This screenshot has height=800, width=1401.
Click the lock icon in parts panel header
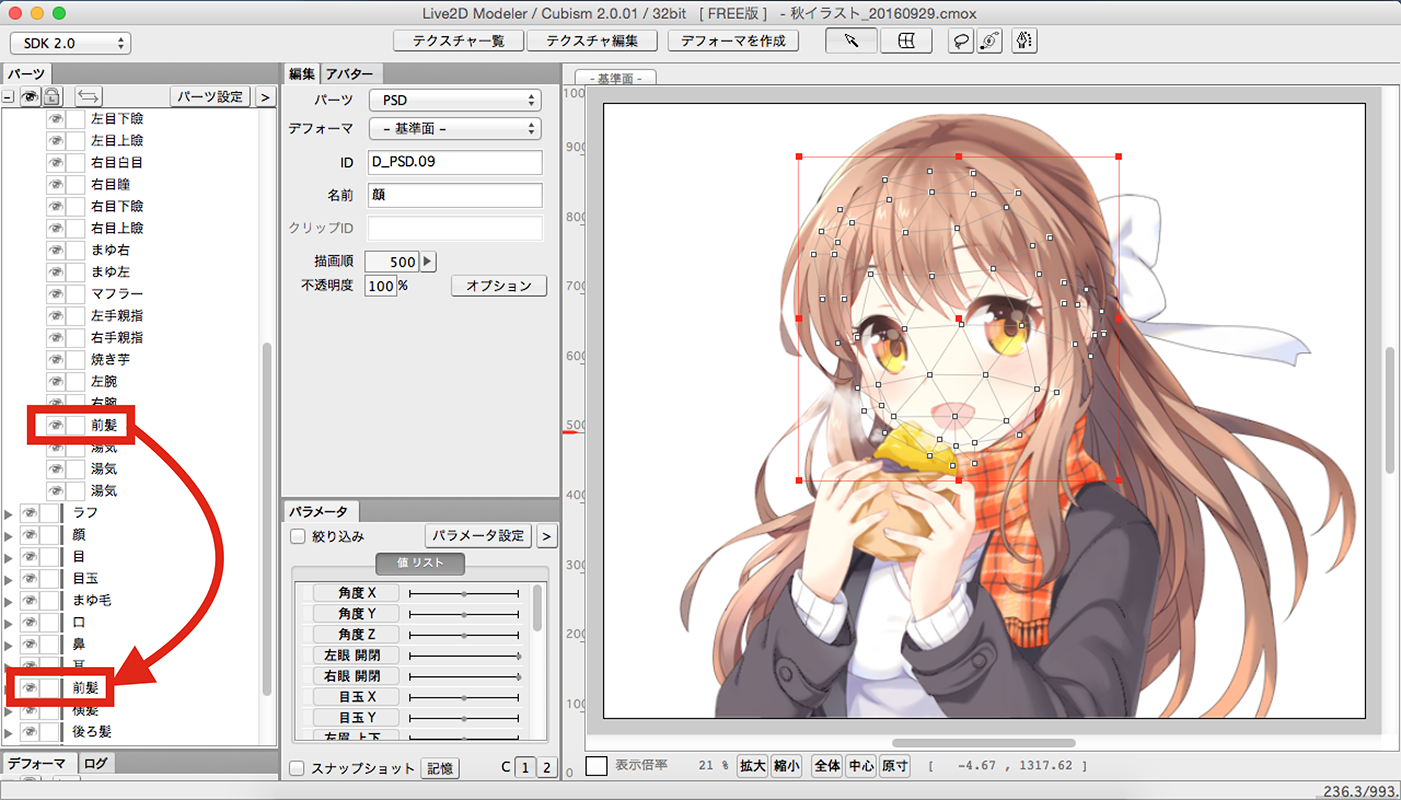click(51, 97)
